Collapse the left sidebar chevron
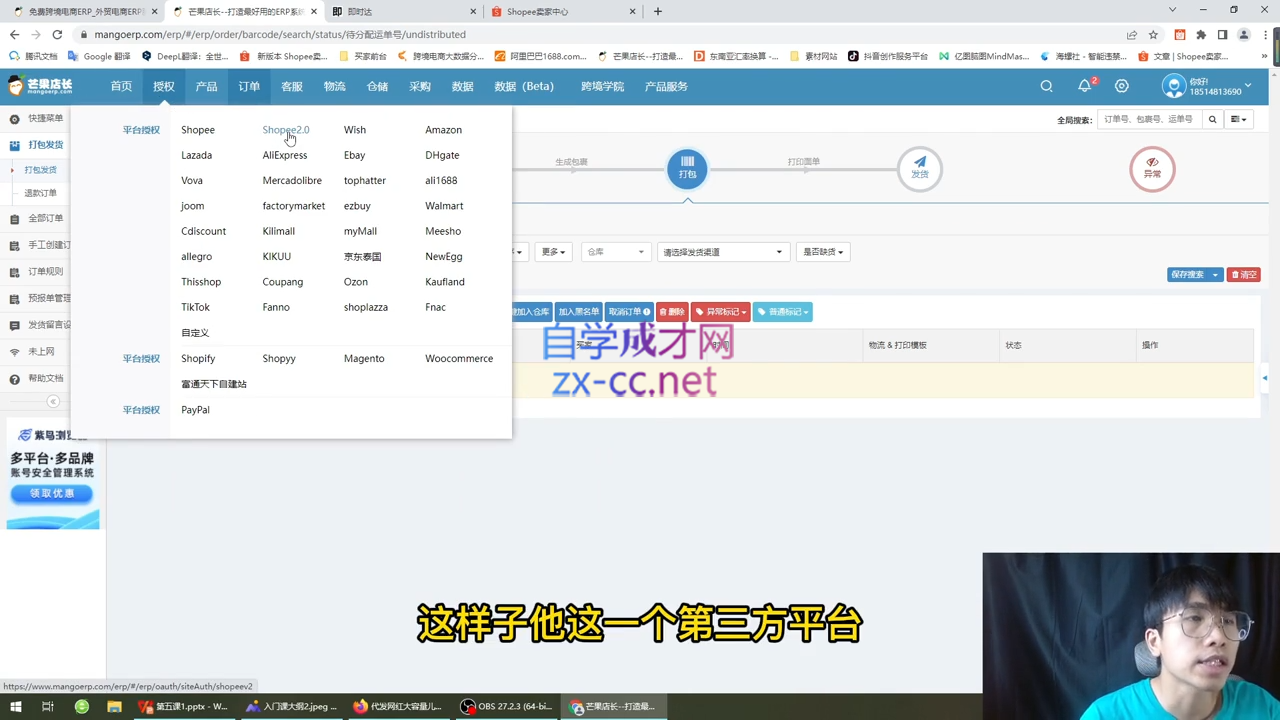This screenshot has width=1280, height=720. click(x=53, y=402)
